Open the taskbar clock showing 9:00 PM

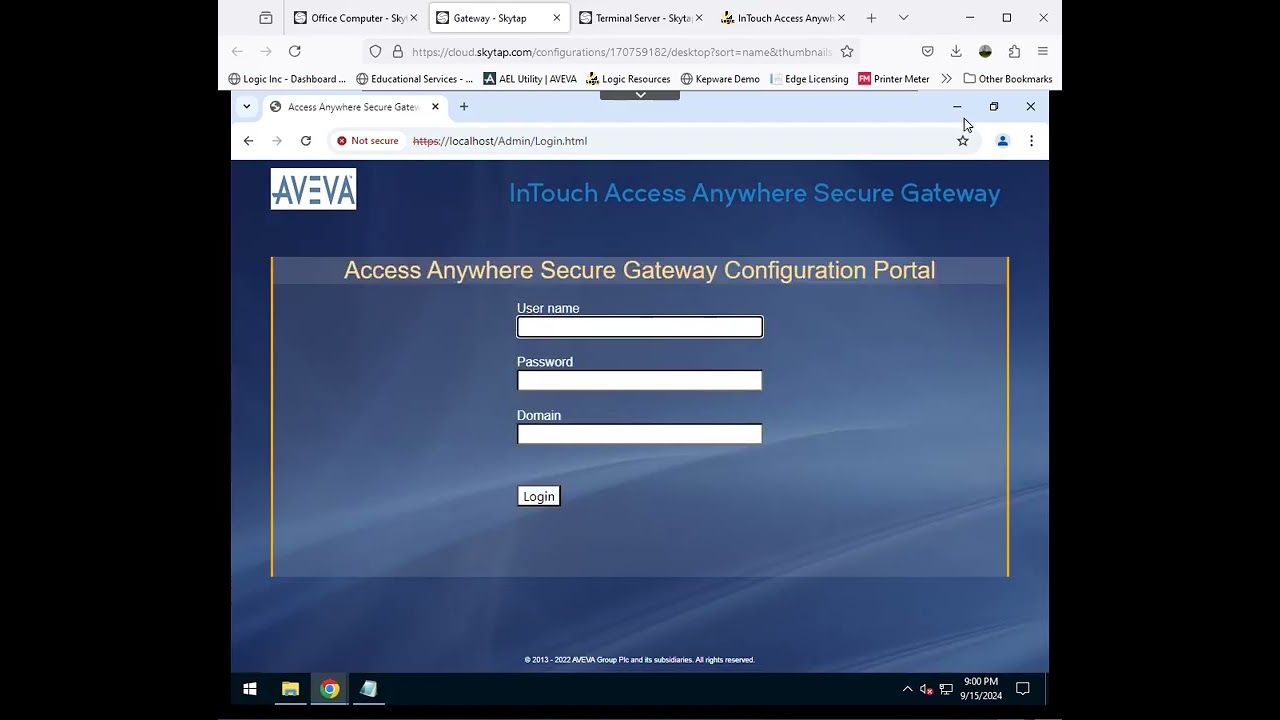click(981, 689)
